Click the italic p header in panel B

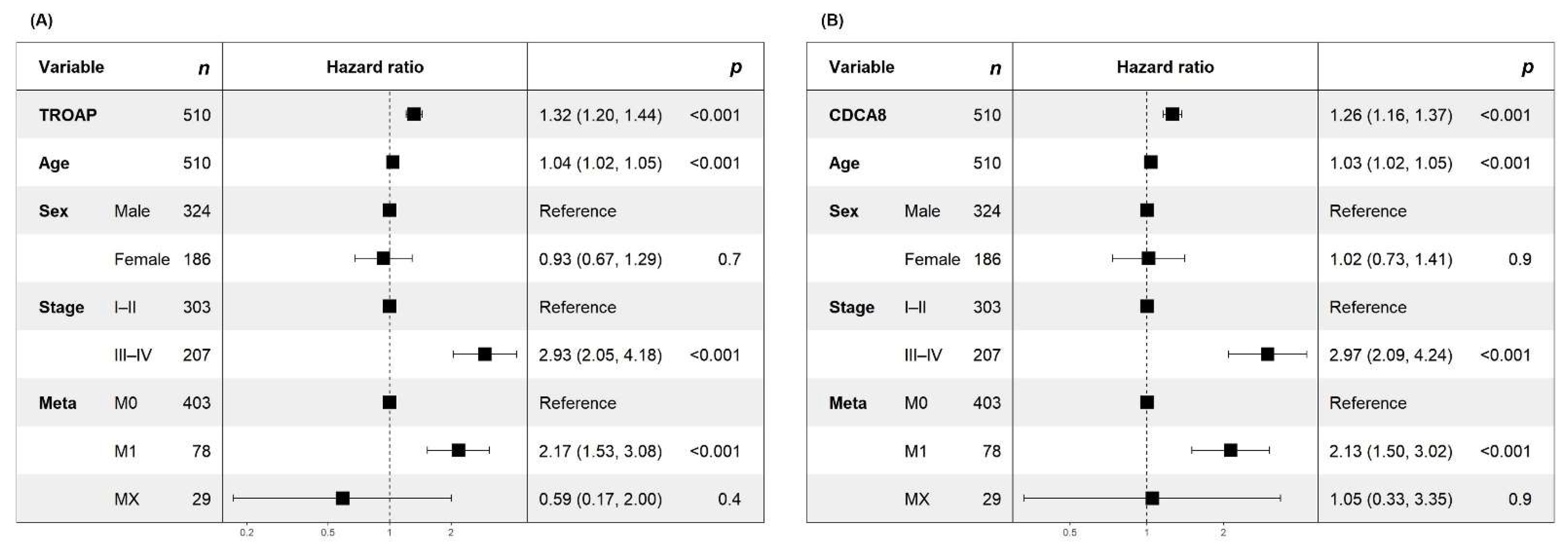[x=1527, y=67]
